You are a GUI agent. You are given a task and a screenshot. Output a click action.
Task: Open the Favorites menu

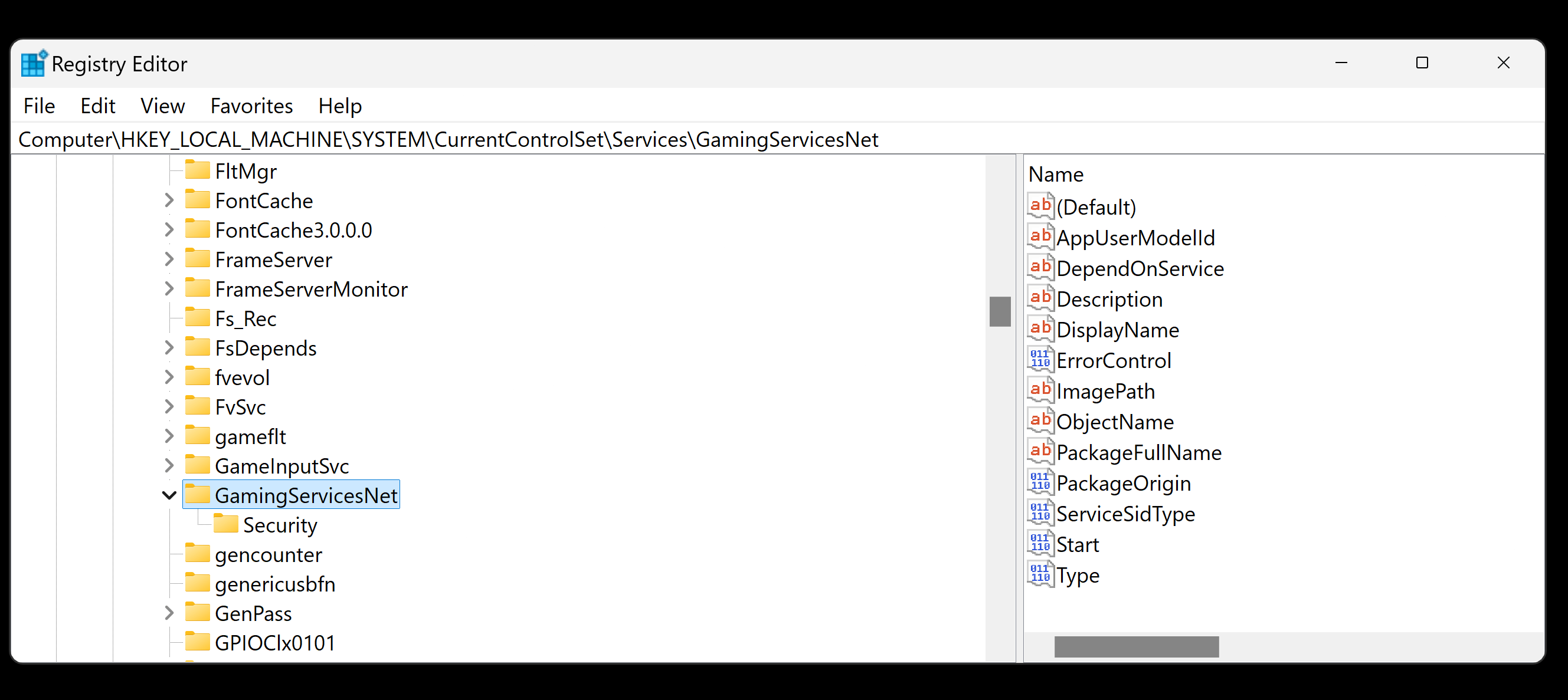(x=251, y=106)
